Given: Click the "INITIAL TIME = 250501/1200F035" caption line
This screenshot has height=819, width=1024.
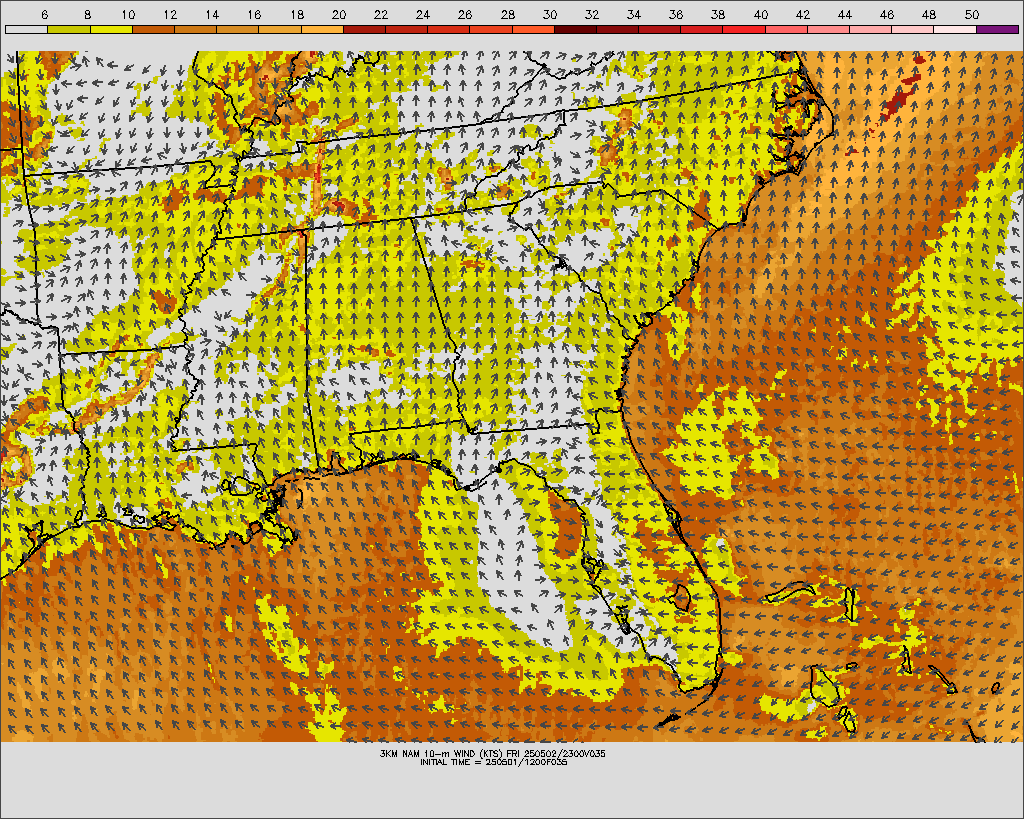Looking at the screenshot, I should [493, 762].
